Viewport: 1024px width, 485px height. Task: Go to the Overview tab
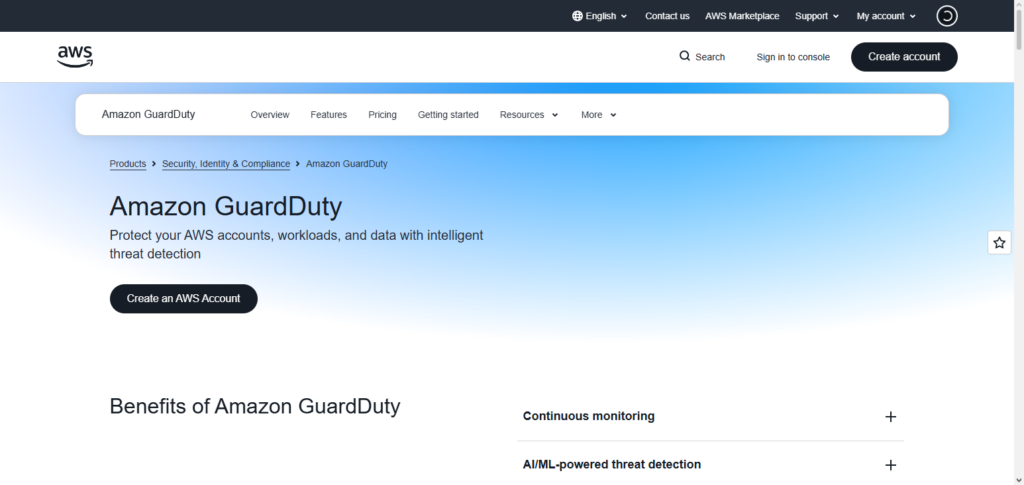(x=270, y=115)
